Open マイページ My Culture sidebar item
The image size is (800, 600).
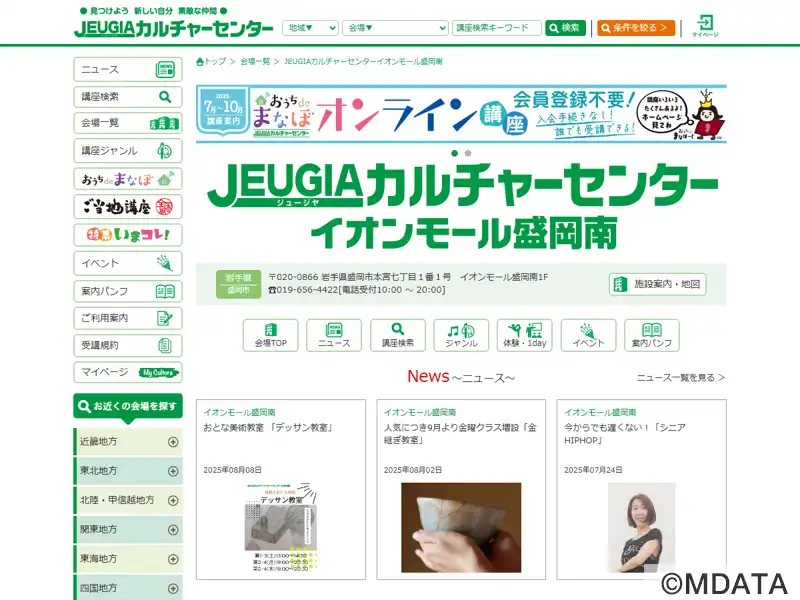click(128, 372)
